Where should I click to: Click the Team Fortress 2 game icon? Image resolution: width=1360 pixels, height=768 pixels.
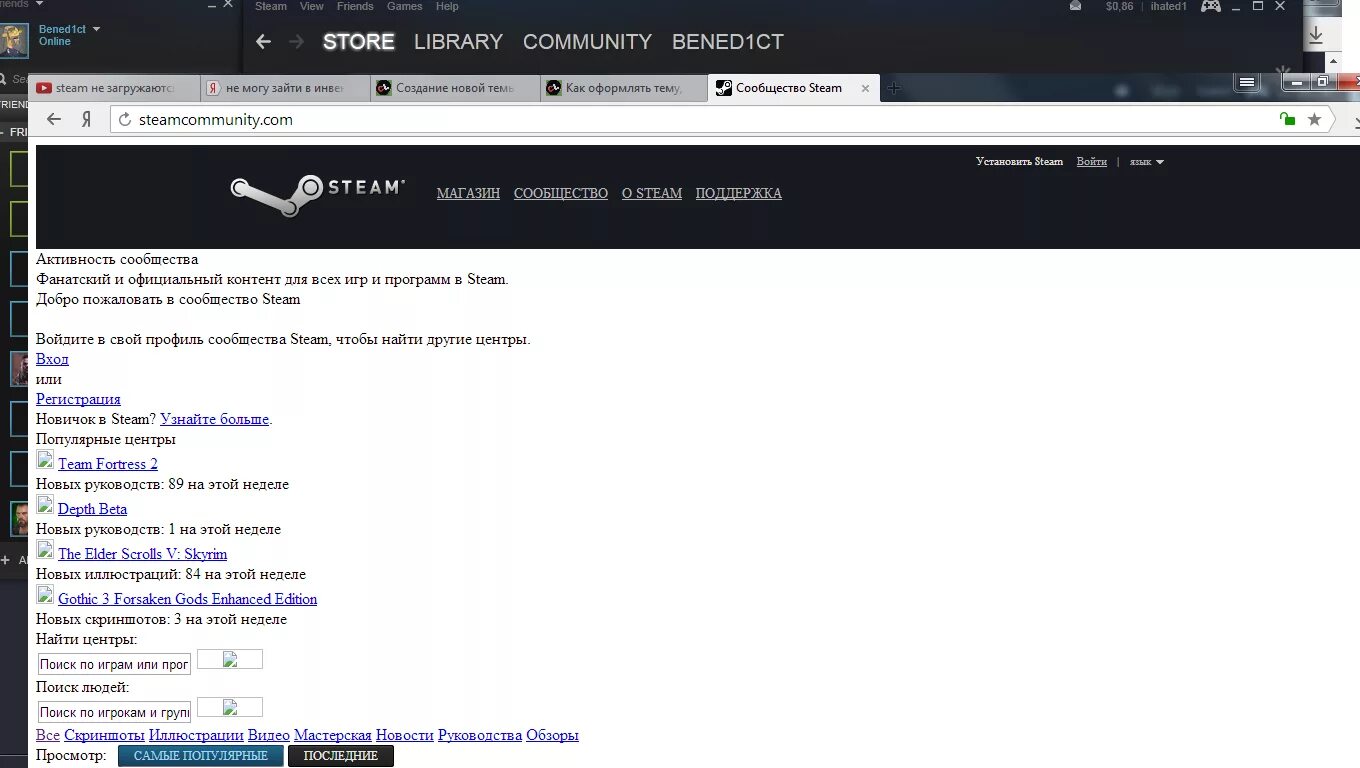pyautogui.click(x=45, y=460)
